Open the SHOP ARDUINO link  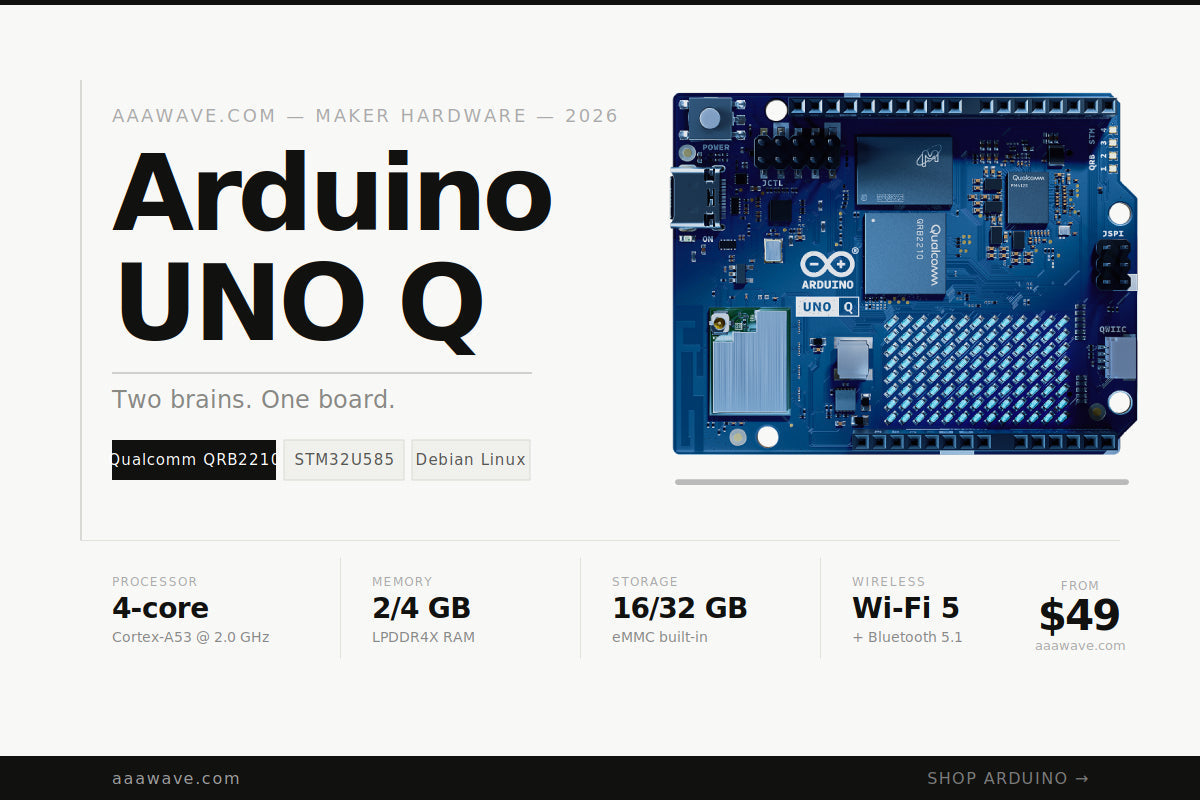1008,778
